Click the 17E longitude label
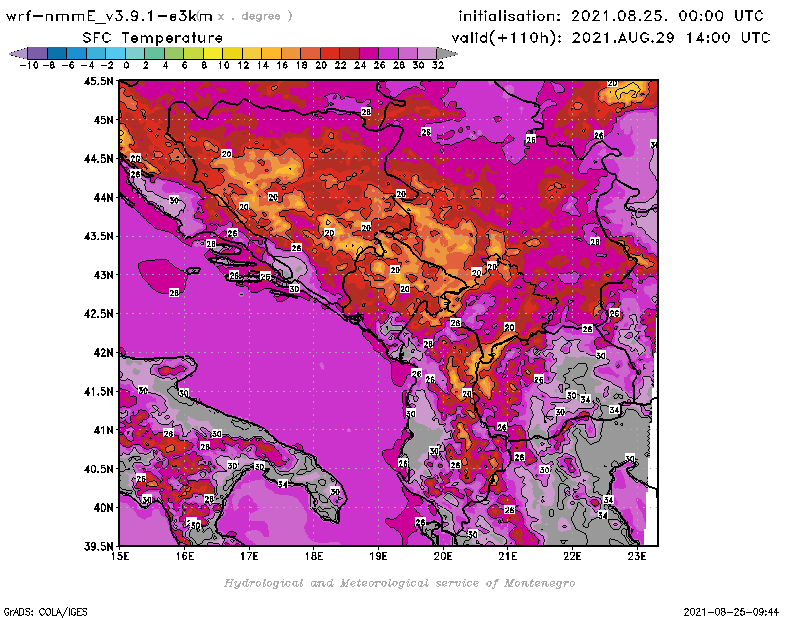This screenshot has height=618, width=800. [x=249, y=556]
